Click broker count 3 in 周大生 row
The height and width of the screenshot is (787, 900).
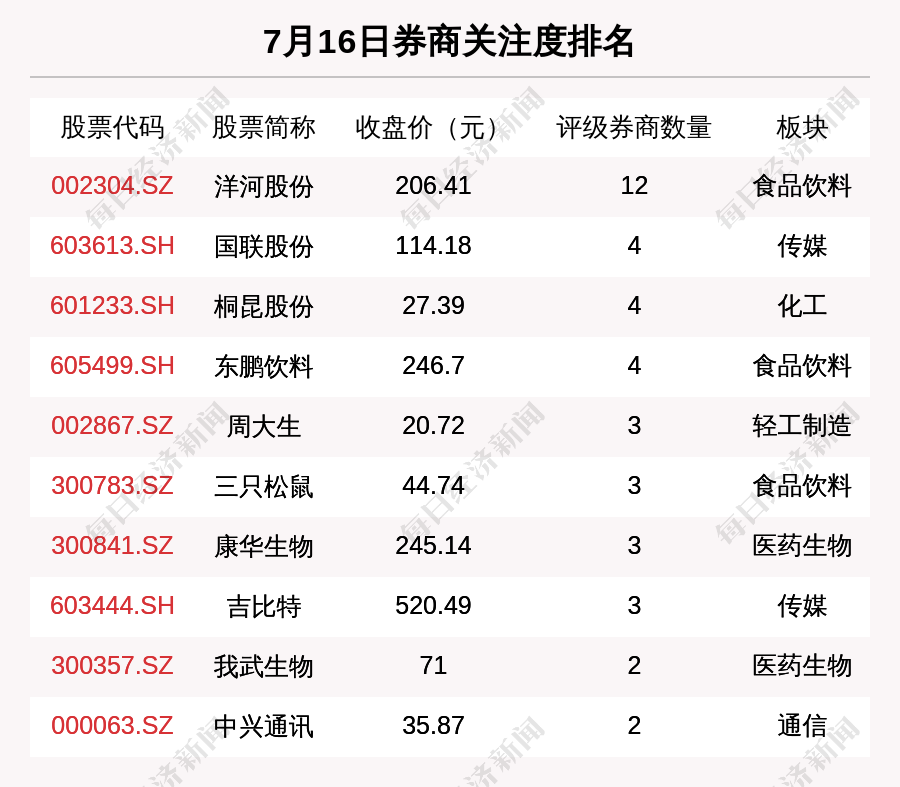point(634,426)
